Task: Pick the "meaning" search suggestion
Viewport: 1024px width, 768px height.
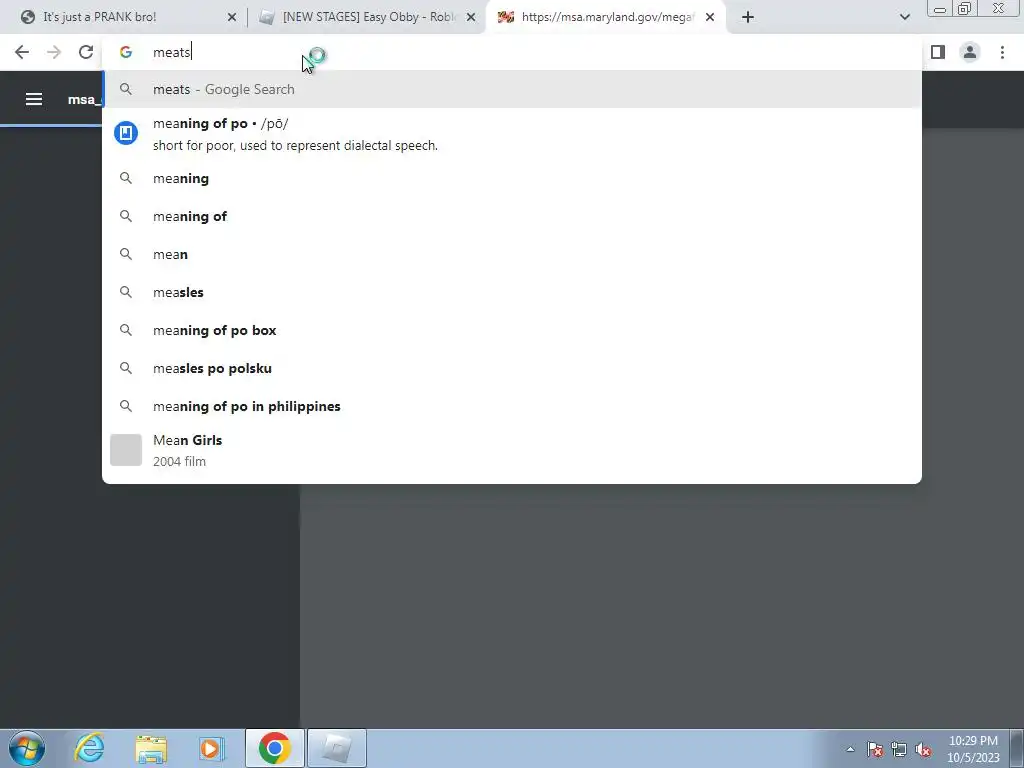Action: [512, 178]
